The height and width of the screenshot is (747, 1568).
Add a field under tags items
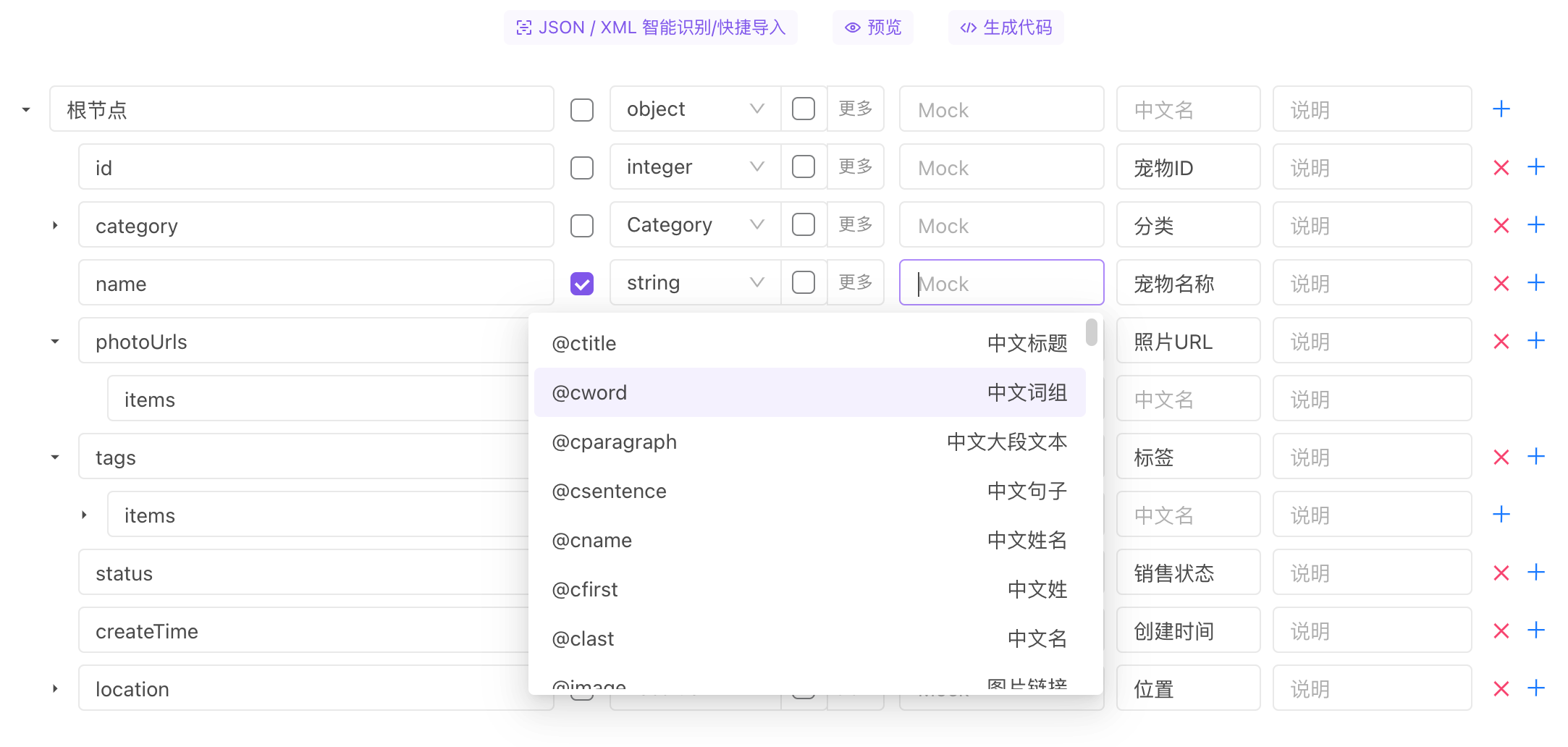pyautogui.click(x=1501, y=514)
